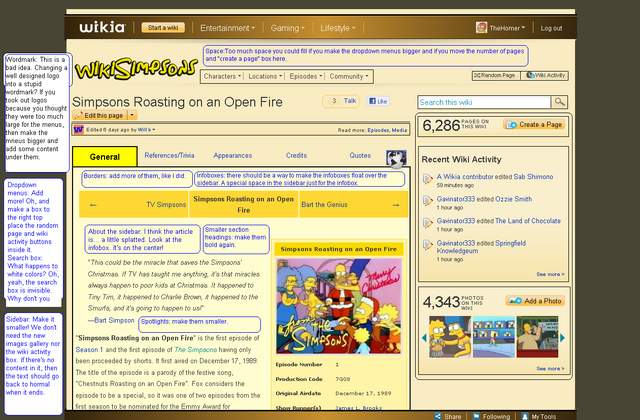Click the W avatar in edit history bar

pyautogui.click(x=78, y=130)
